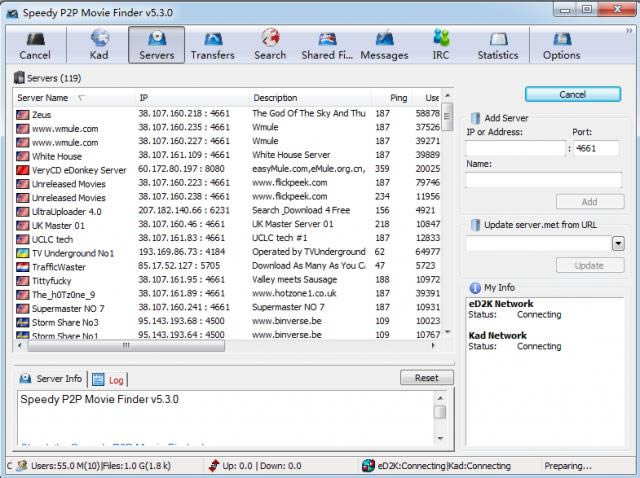Screen dimensions: 640x478
Task: Click the server Name input field
Action: (544, 180)
